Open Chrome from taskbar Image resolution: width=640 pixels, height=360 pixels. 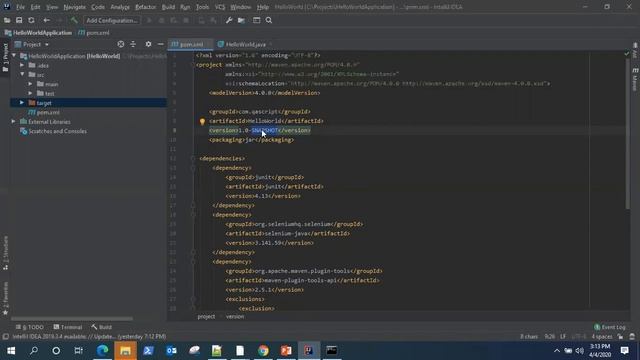pos(263,351)
